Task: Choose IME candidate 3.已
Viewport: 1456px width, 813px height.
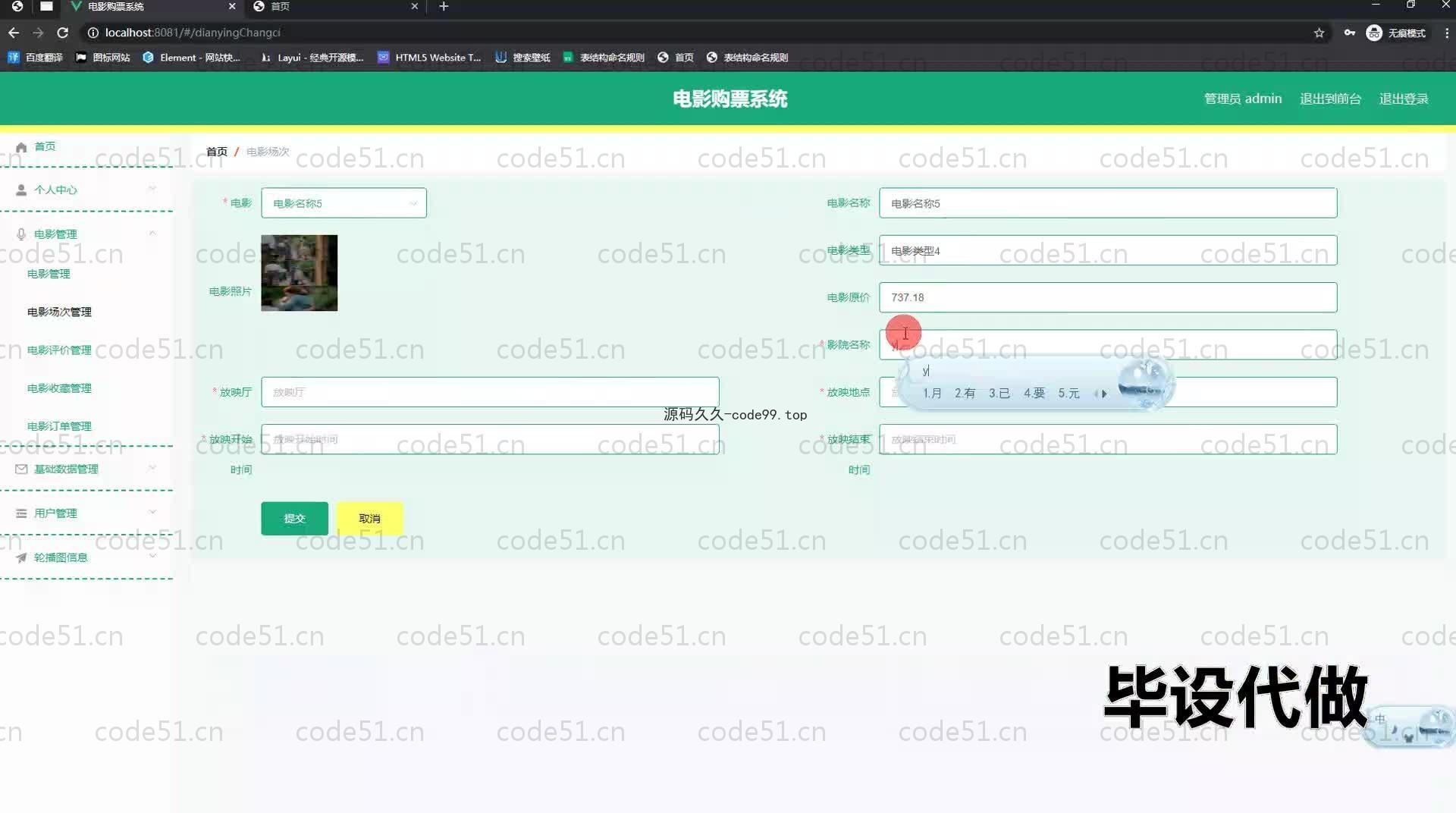Action: (999, 393)
